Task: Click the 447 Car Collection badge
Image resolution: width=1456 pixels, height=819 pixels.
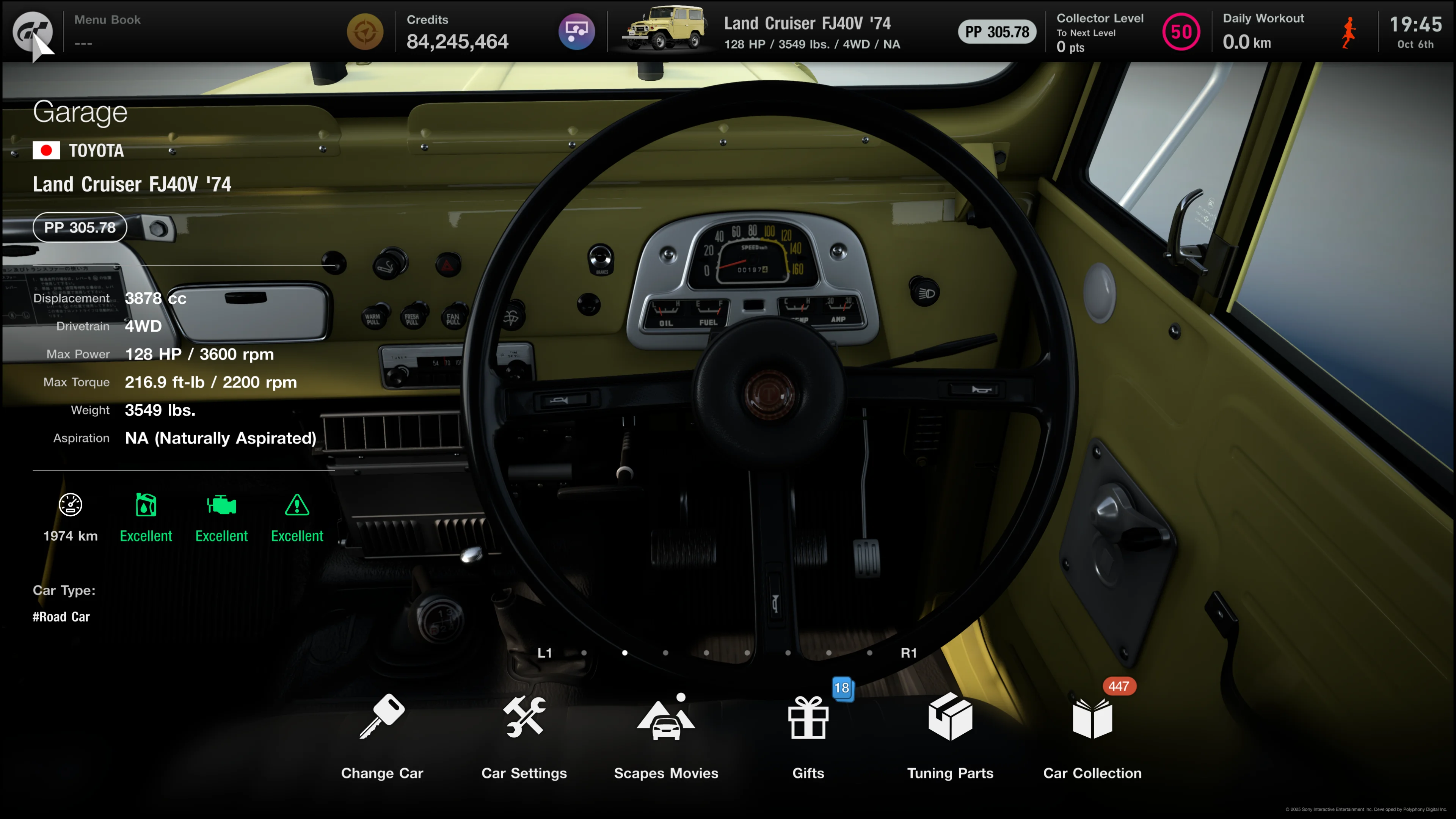Action: [x=1119, y=686]
